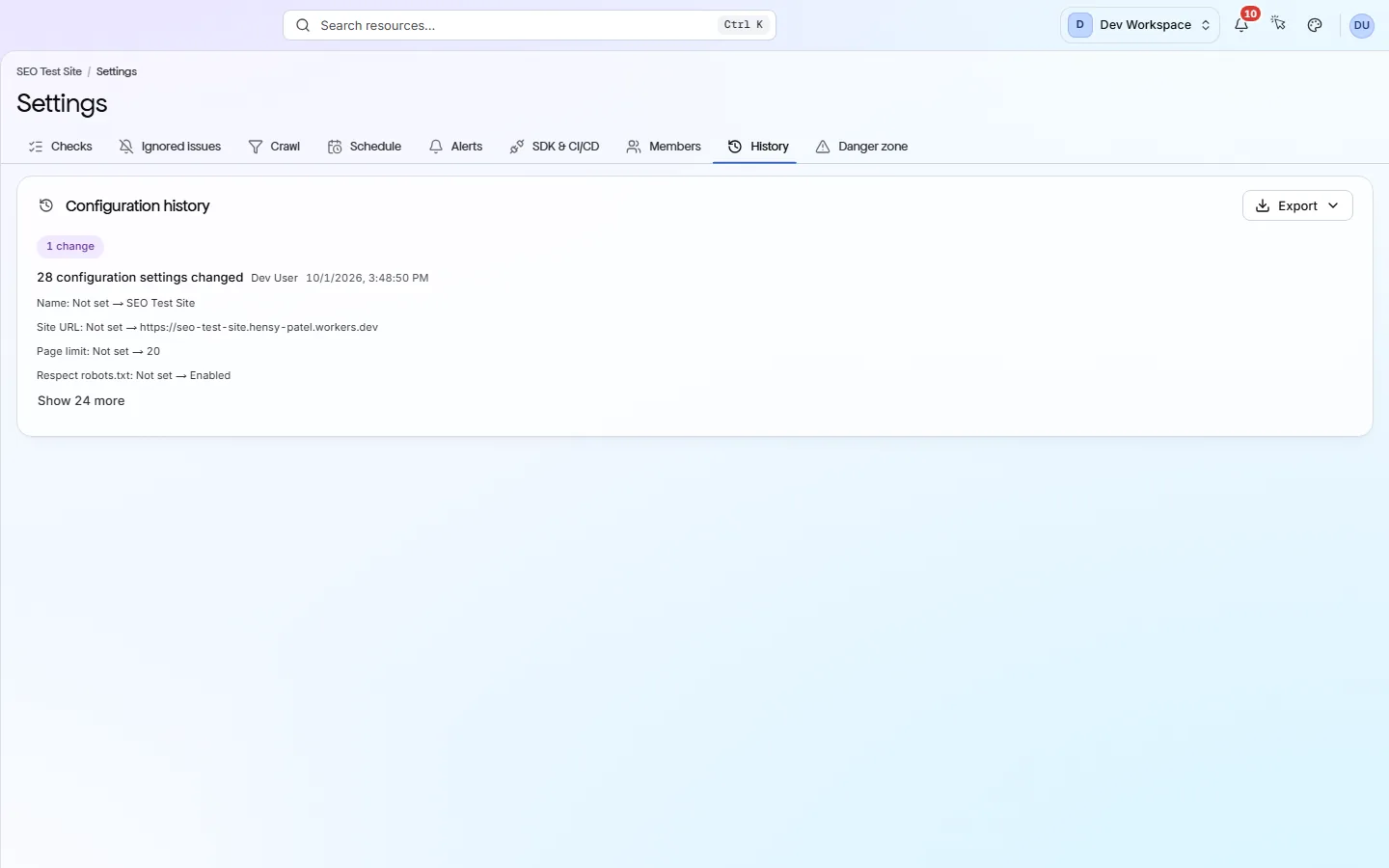This screenshot has width=1389, height=868.
Task: Expand the Export dropdown chevron
Action: click(1333, 205)
